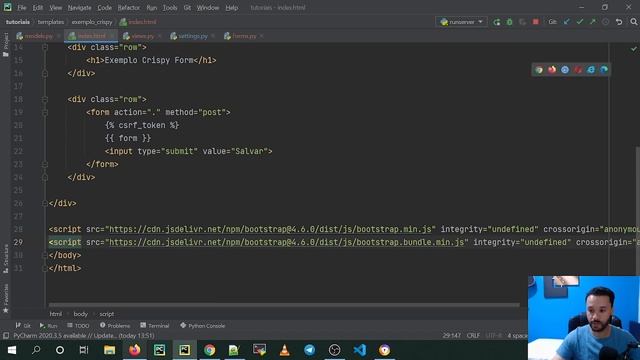
Task: Click templates in the navigation breadcrumb
Action: [51, 22]
